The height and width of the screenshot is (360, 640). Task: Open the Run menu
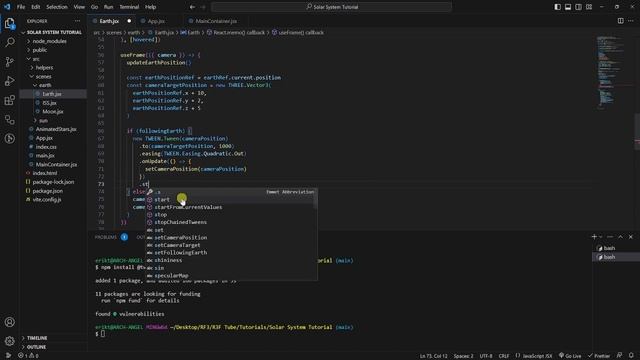108,7
